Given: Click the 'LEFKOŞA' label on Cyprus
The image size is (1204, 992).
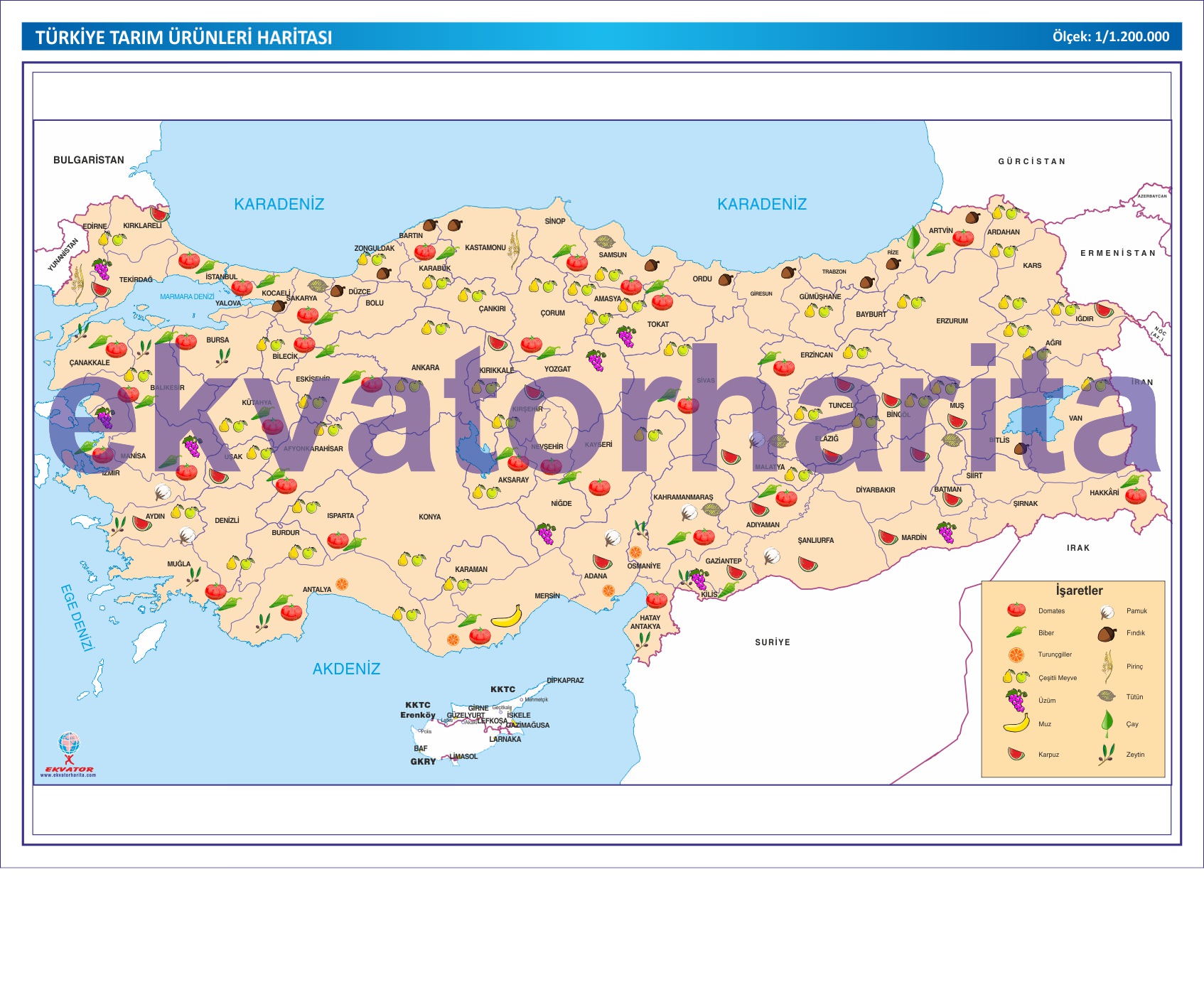Looking at the screenshot, I should point(492,721).
